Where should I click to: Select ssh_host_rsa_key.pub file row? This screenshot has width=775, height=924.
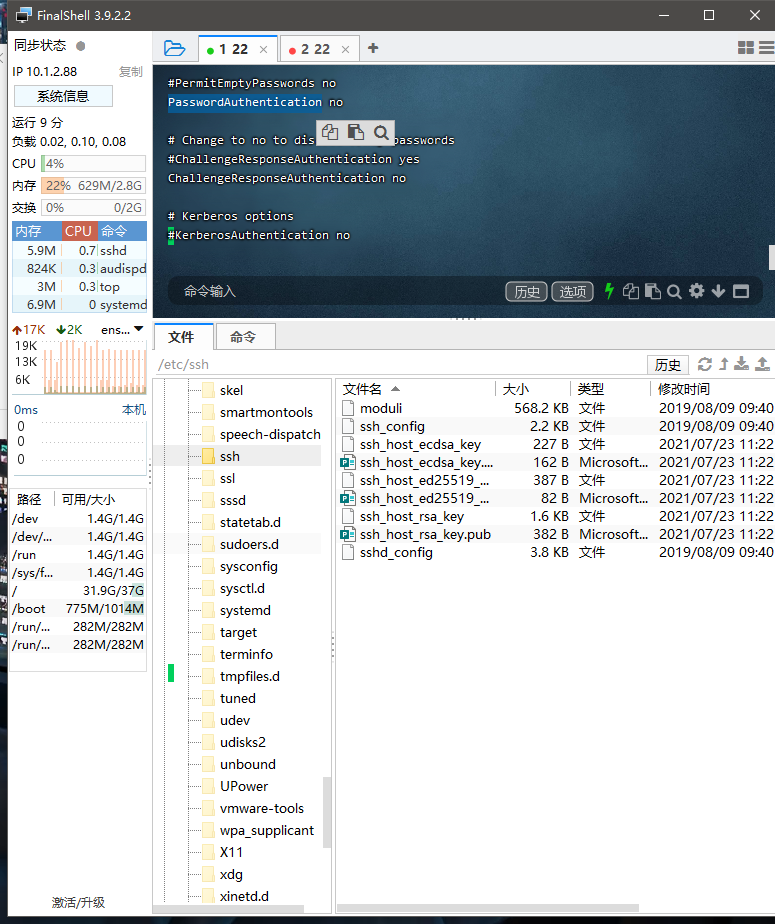click(556, 534)
